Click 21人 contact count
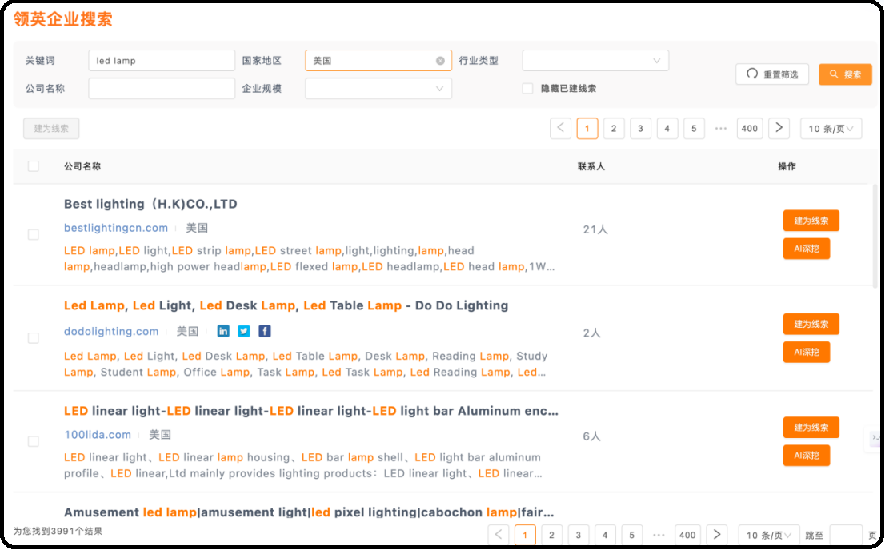Viewport: 885px width, 551px height. tap(595, 229)
